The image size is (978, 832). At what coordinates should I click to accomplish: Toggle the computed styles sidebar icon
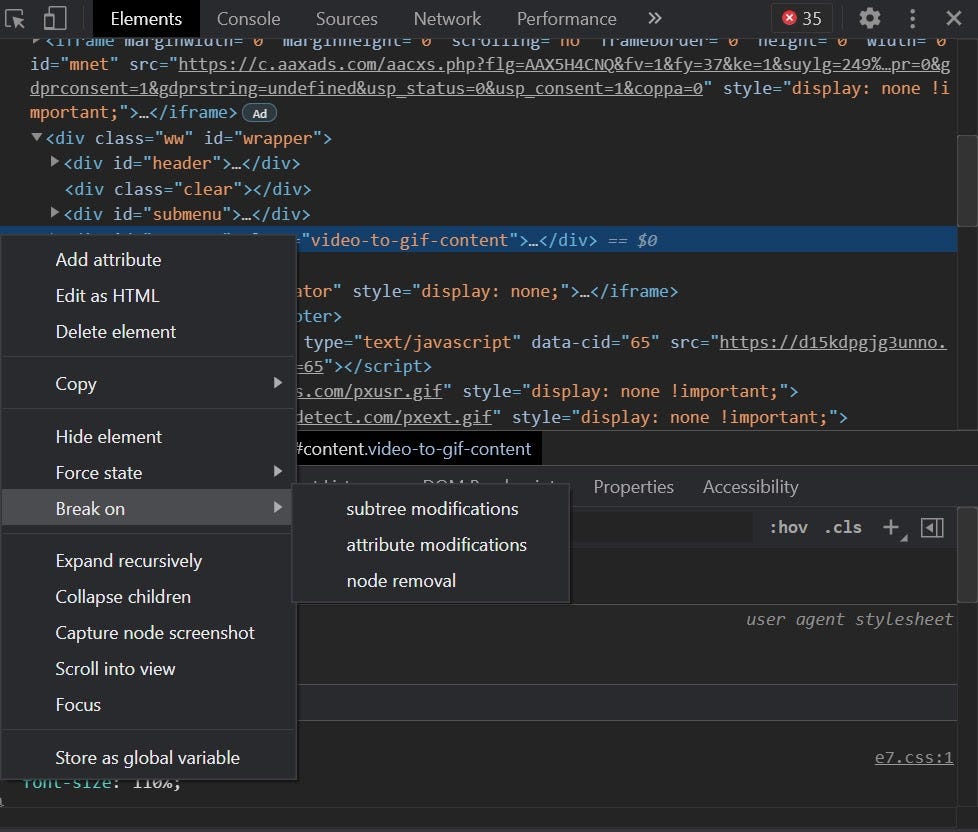click(x=932, y=527)
